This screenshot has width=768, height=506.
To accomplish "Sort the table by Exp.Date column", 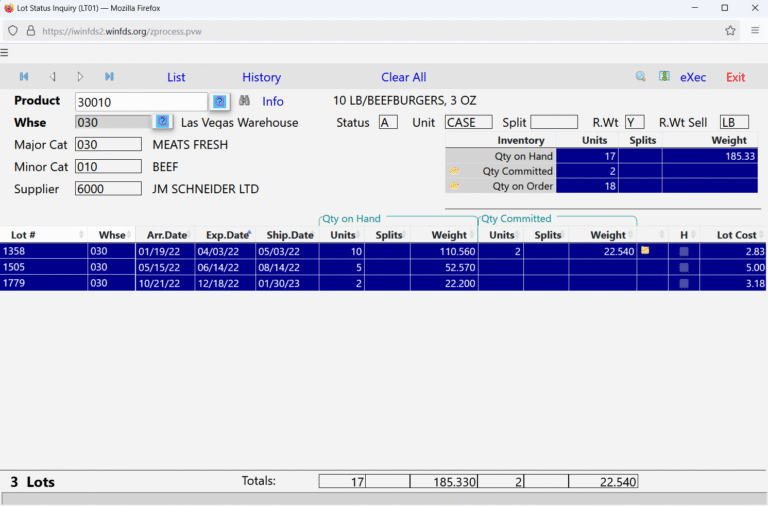I will click(222, 235).
